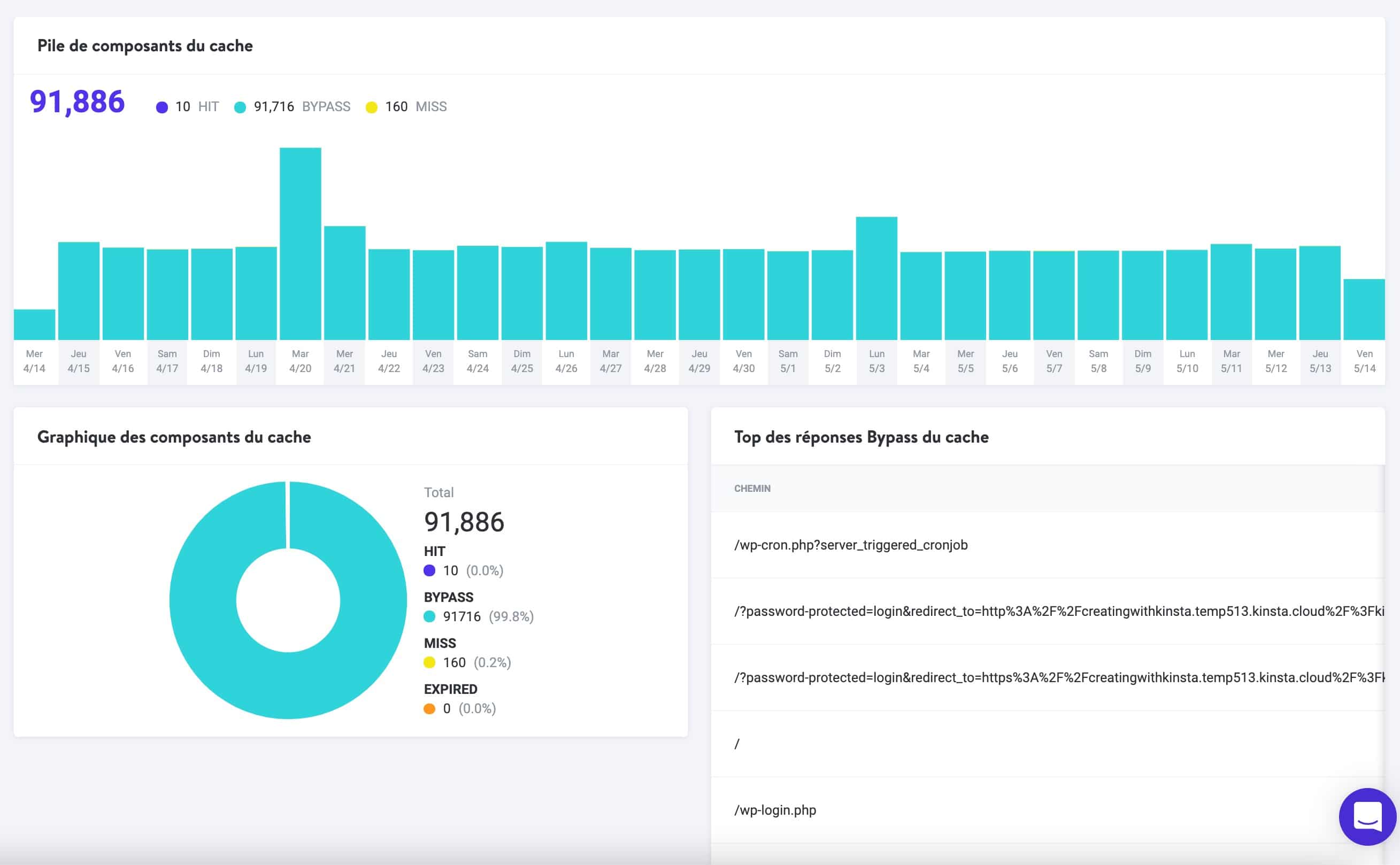Viewport: 1400px width, 865px height.
Task: Click the MISS dot in donut legend
Action: tap(429, 662)
